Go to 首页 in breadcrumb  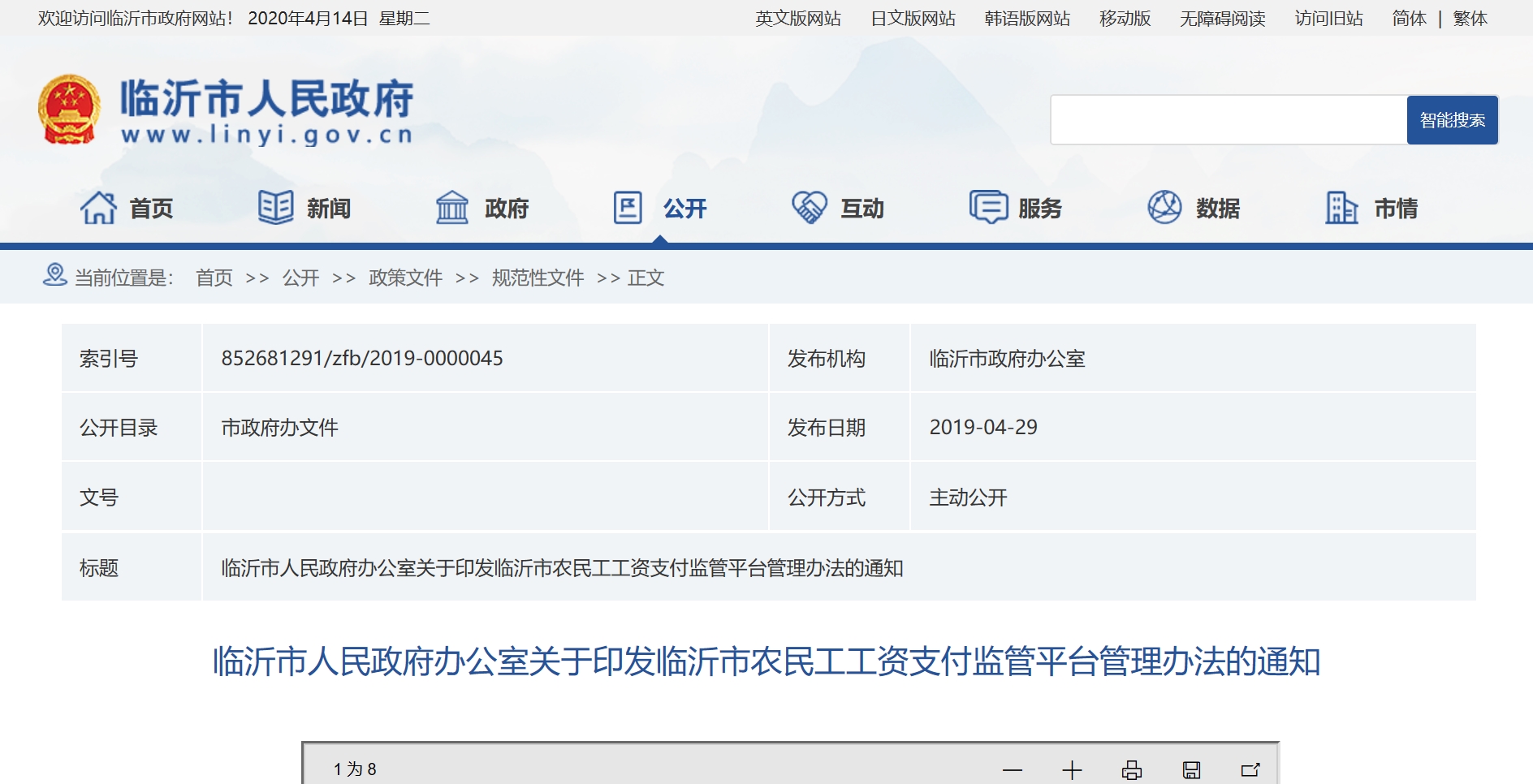[x=214, y=278]
